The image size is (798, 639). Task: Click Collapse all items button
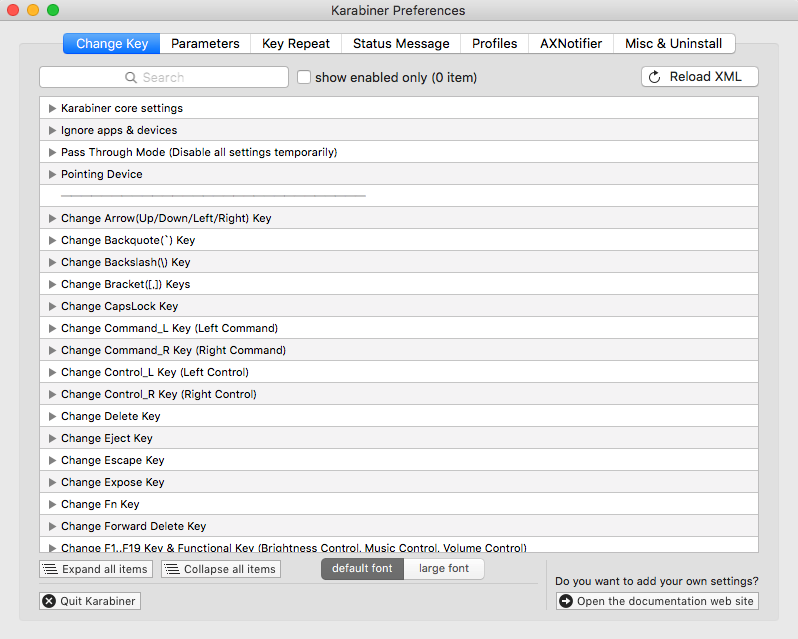tap(221, 569)
